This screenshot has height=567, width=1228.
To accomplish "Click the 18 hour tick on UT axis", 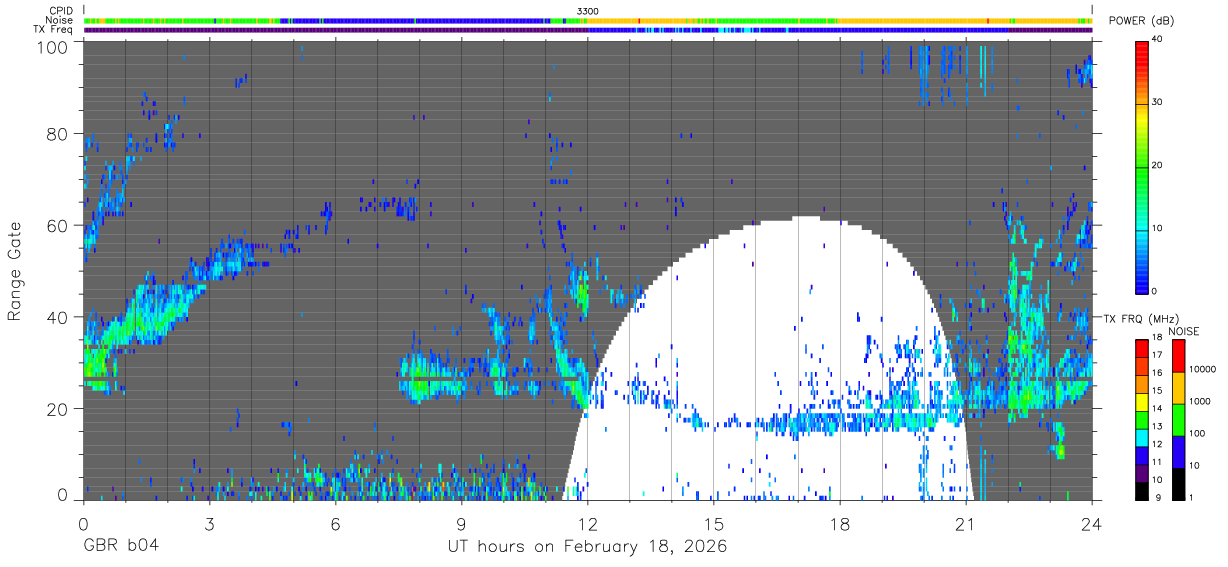I will tap(840, 523).
